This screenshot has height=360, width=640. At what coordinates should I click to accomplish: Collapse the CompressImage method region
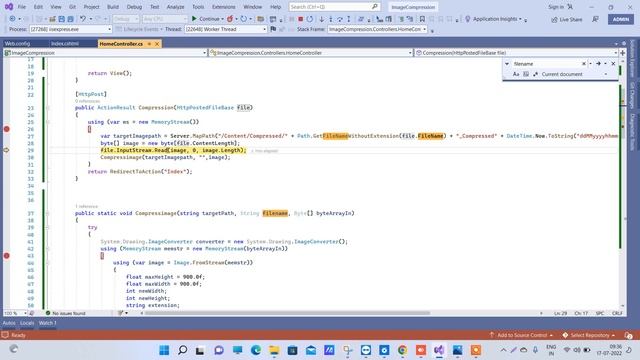coord(48,213)
